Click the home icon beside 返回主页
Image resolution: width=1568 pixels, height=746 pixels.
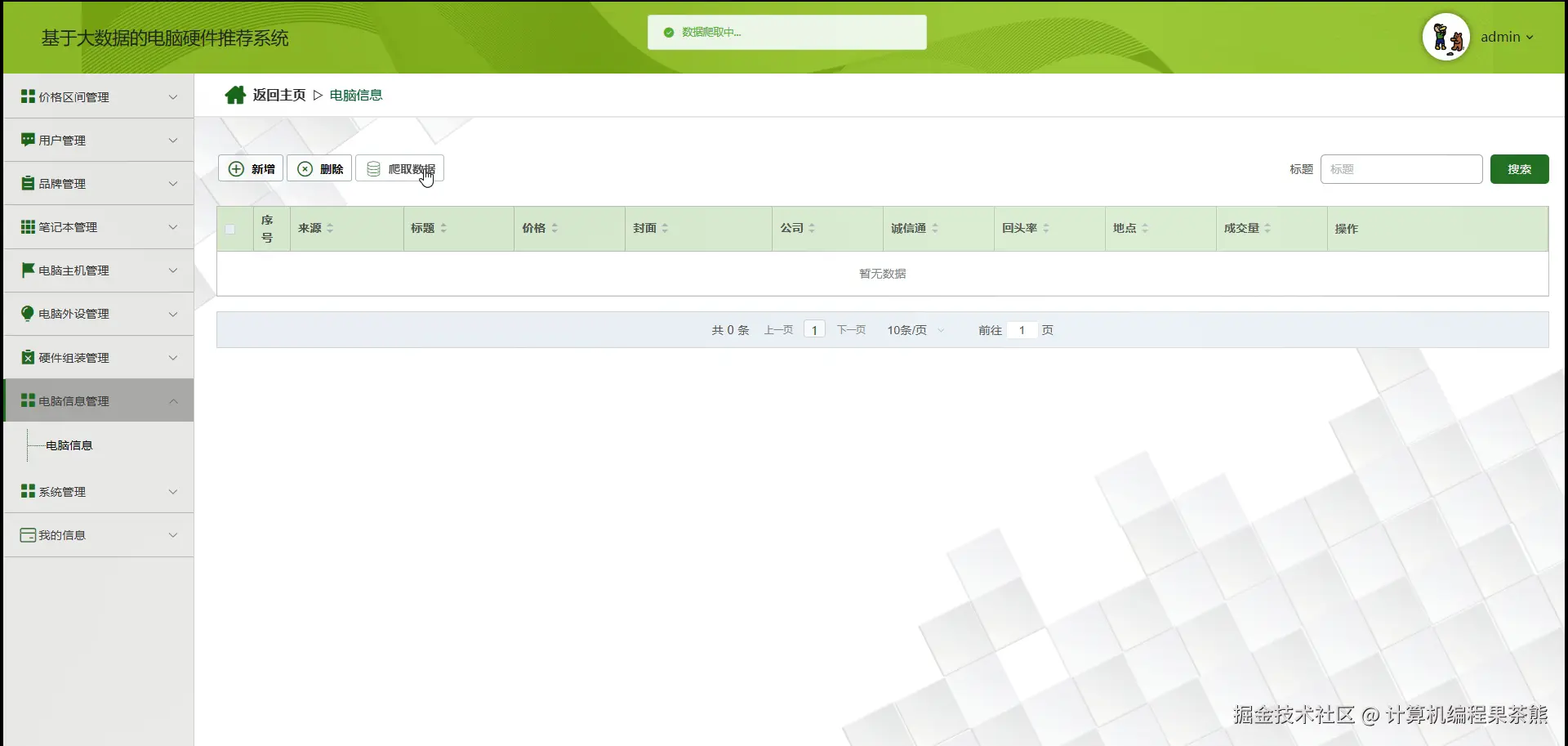tap(235, 96)
